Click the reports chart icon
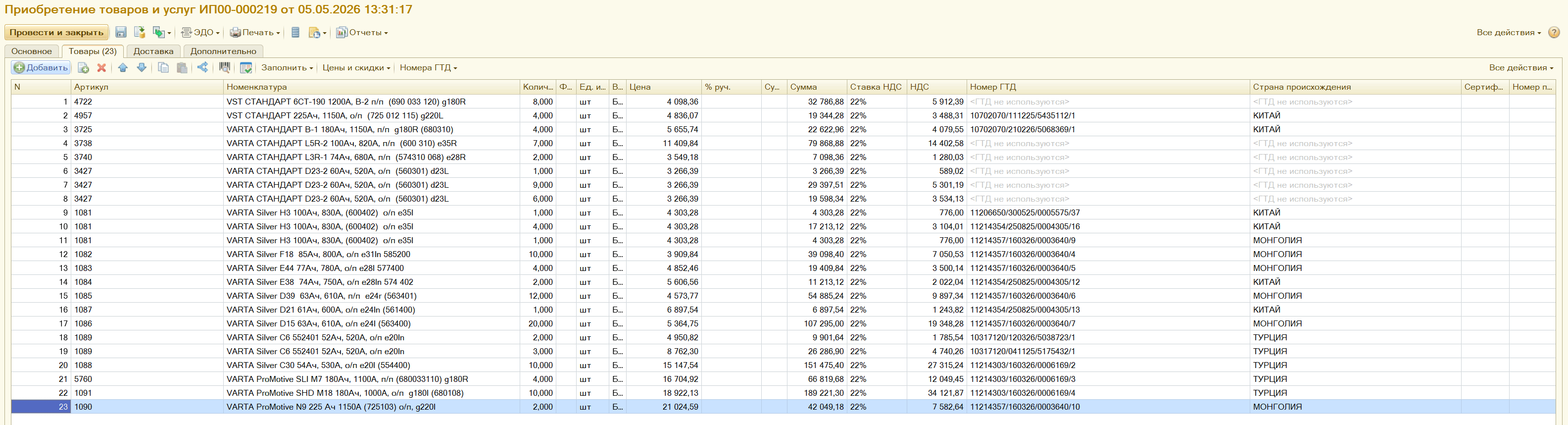The height and width of the screenshot is (425, 1568). click(x=342, y=32)
